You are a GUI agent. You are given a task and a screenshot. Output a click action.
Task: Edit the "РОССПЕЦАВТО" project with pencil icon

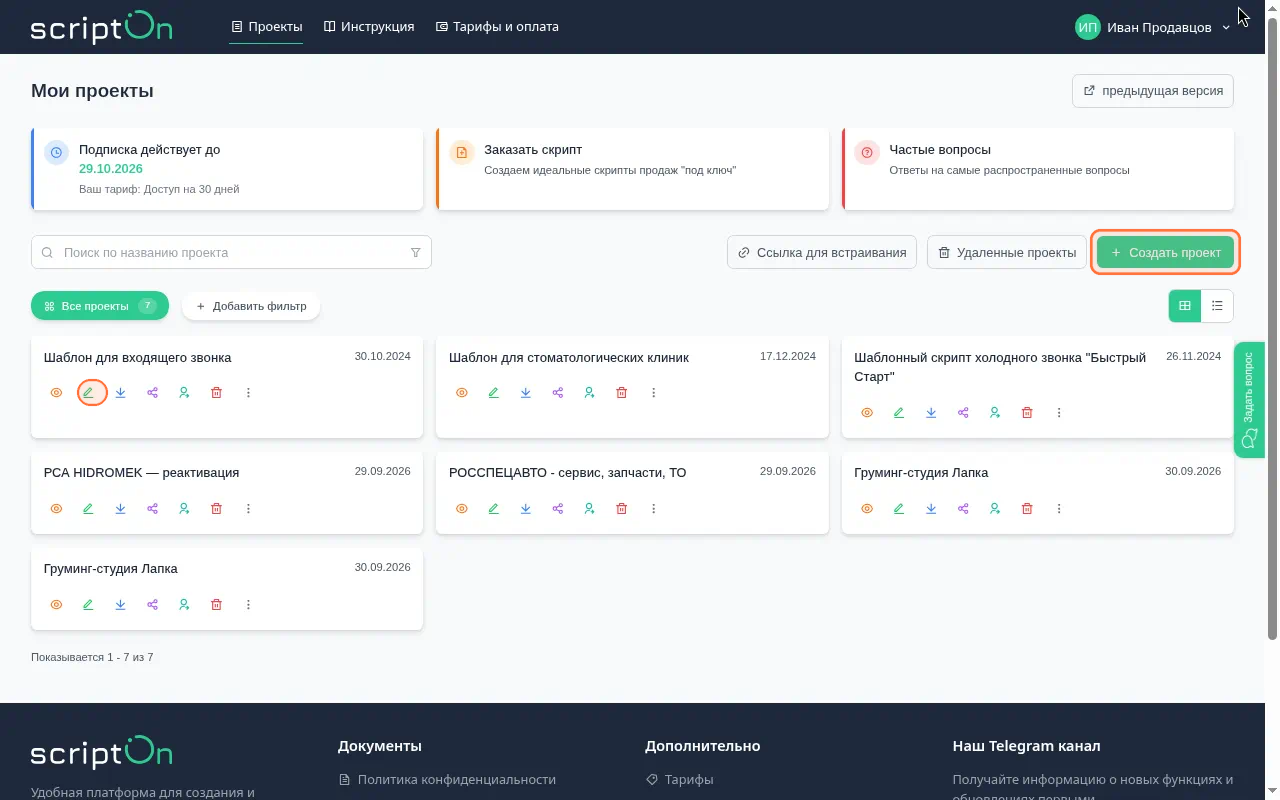pos(494,508)
